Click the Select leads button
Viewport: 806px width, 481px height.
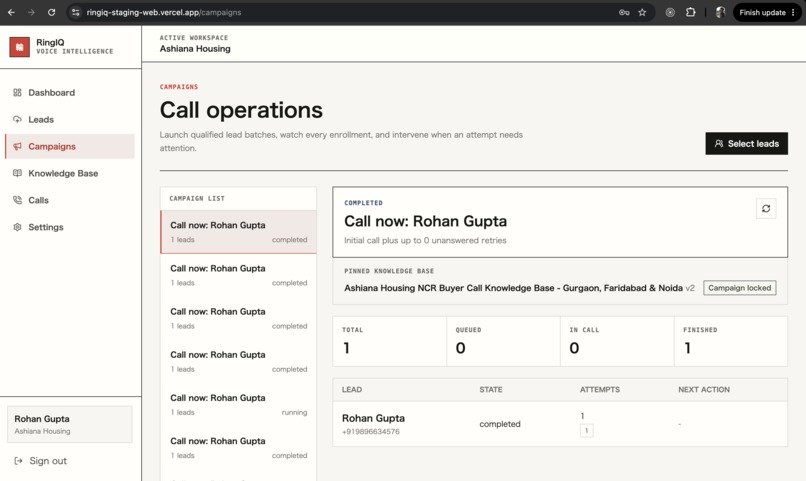(746, 143)
